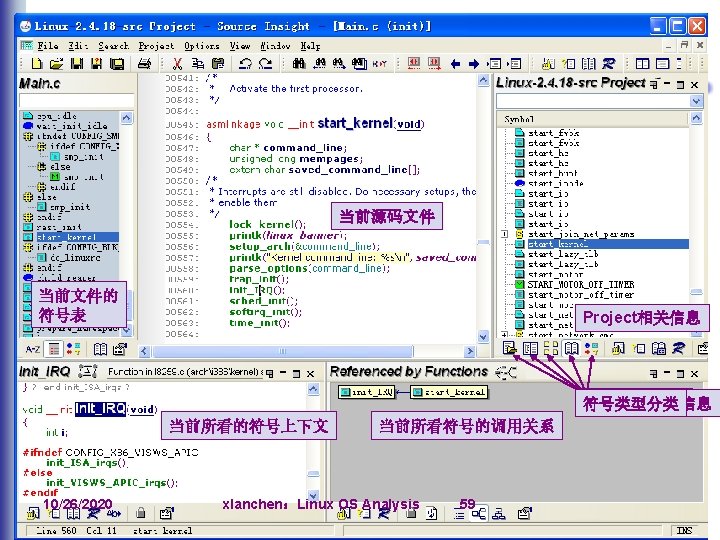Click the A-Z sort symbols button

tap(33, 349)
